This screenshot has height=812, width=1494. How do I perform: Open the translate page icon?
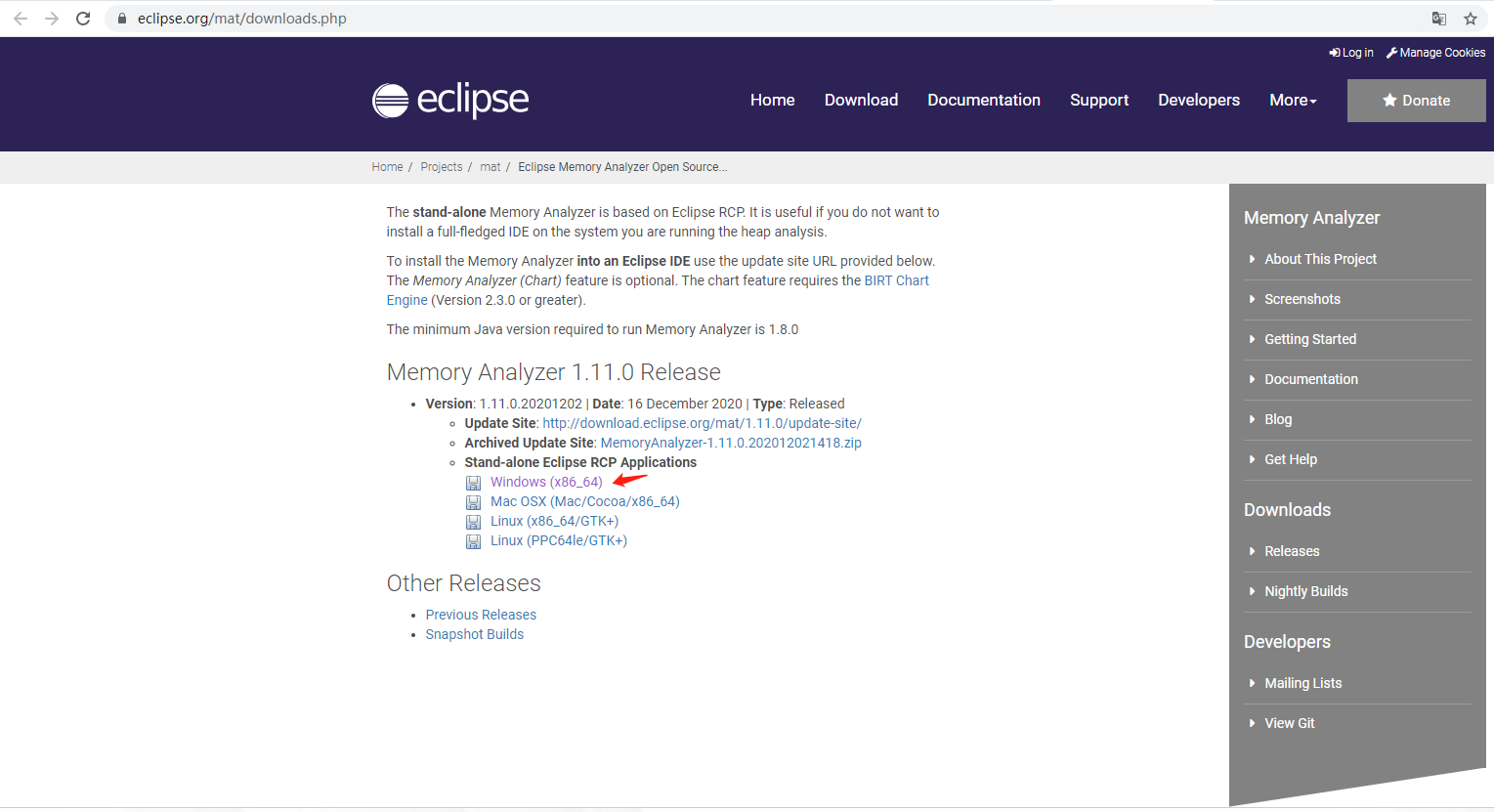coord(1439,19)
